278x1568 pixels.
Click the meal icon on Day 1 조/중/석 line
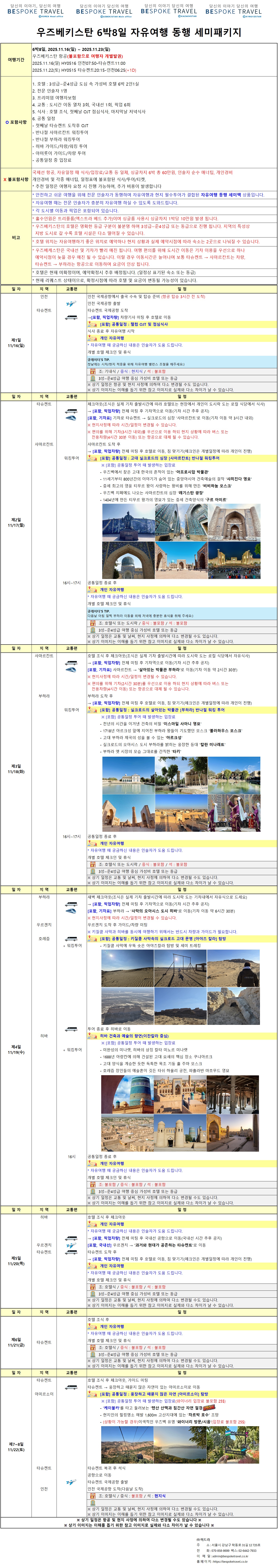tap(92, 371)
